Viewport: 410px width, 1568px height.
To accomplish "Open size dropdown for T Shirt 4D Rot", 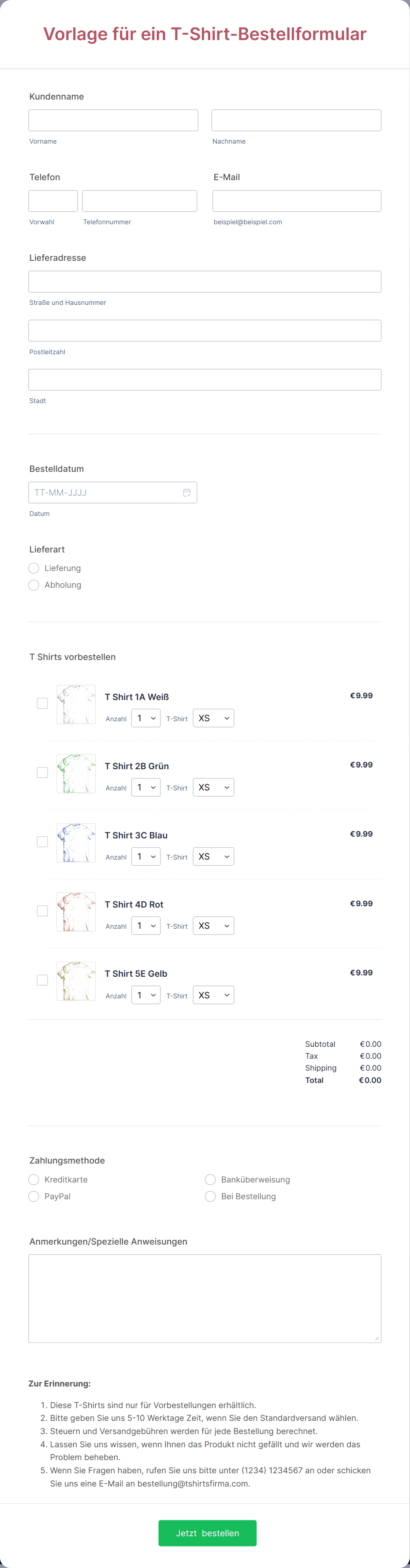I will click(x=213, y=926).
